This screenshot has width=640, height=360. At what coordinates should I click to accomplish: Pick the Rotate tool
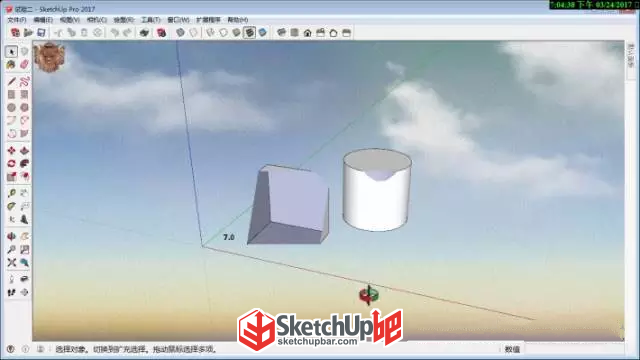(11, 164)
